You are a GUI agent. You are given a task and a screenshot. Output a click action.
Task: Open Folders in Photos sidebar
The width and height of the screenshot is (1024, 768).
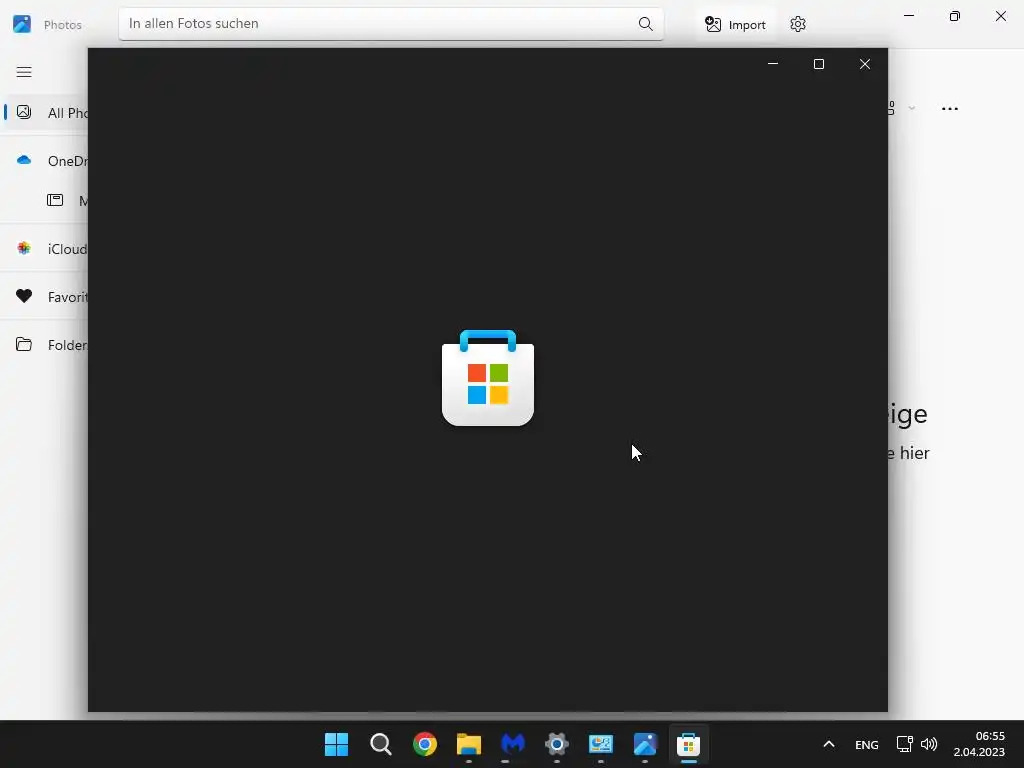(x=46, y=345)
